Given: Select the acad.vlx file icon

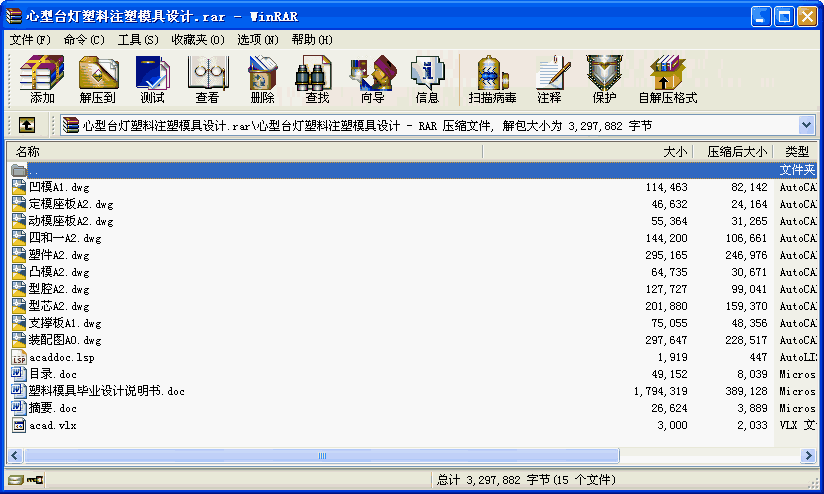Looking at the screenshot, I should (19, 425).
